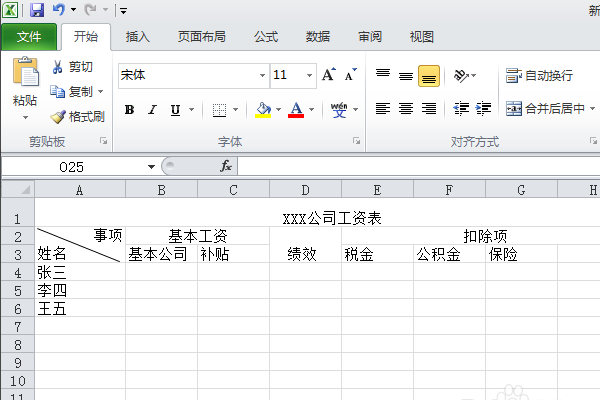This screenshot has height=400, width=600.
Task: Expand the font size dropdown 11
Action: (x=309, y=75)
